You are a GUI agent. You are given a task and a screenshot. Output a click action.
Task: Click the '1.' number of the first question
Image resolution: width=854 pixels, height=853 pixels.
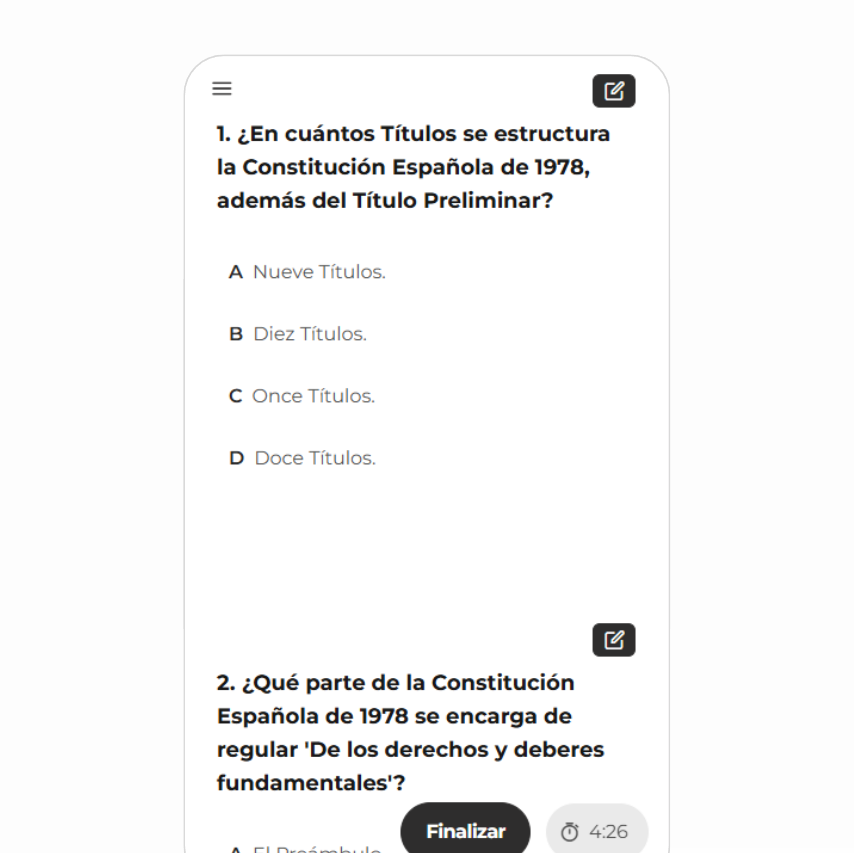point(223,134)
